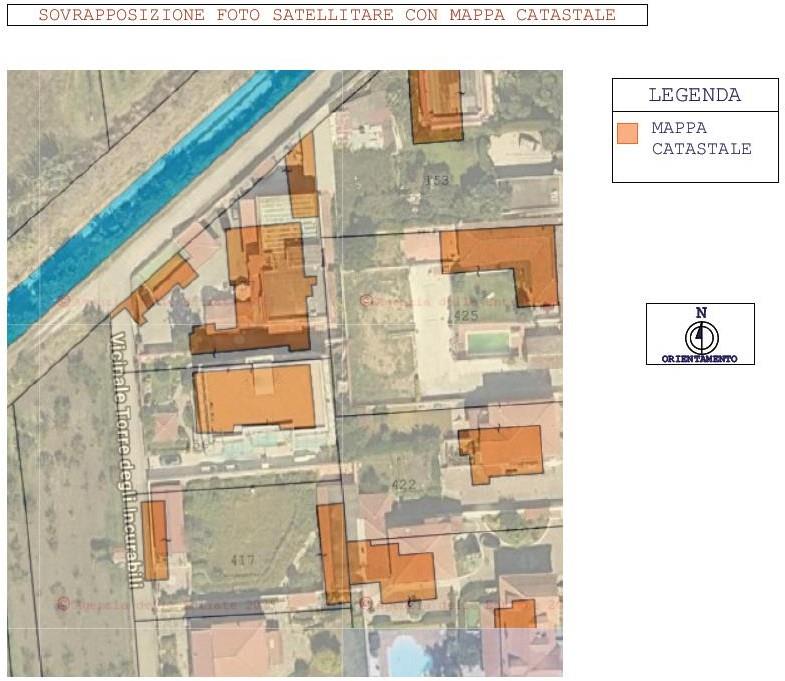
Task: Click the green swimming pool near parcel 425
Action: tap(487, 343)
